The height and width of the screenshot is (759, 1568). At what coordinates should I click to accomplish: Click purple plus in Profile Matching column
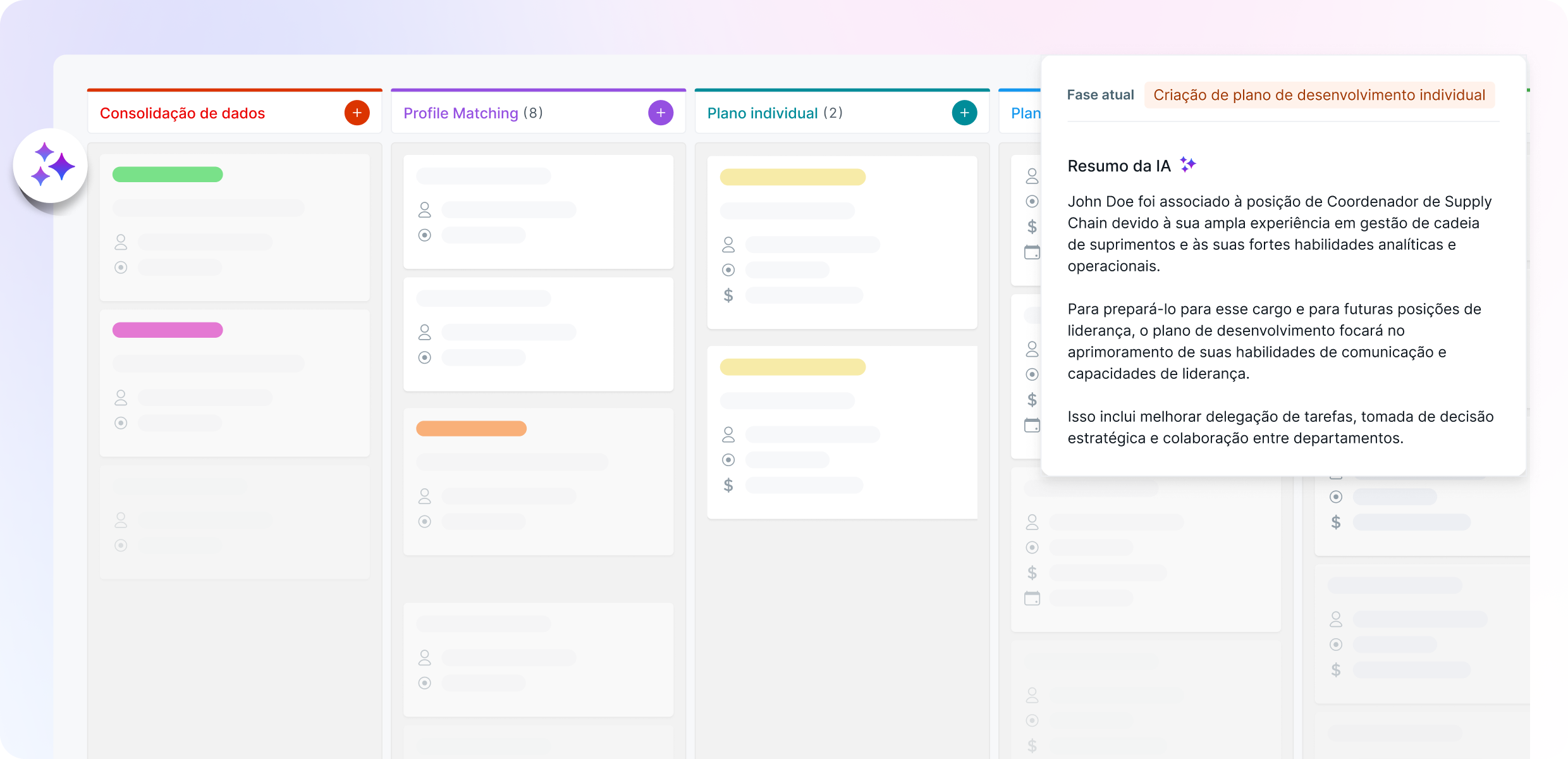point(660,113)
